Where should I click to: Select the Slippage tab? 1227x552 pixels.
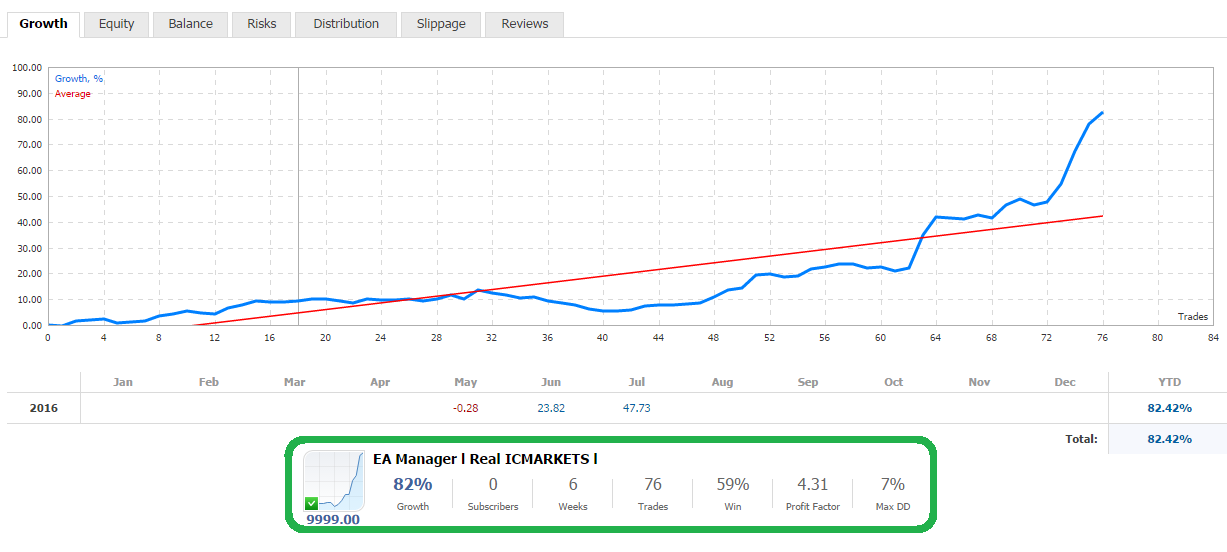pyautogui.click(x=441, y=24)
